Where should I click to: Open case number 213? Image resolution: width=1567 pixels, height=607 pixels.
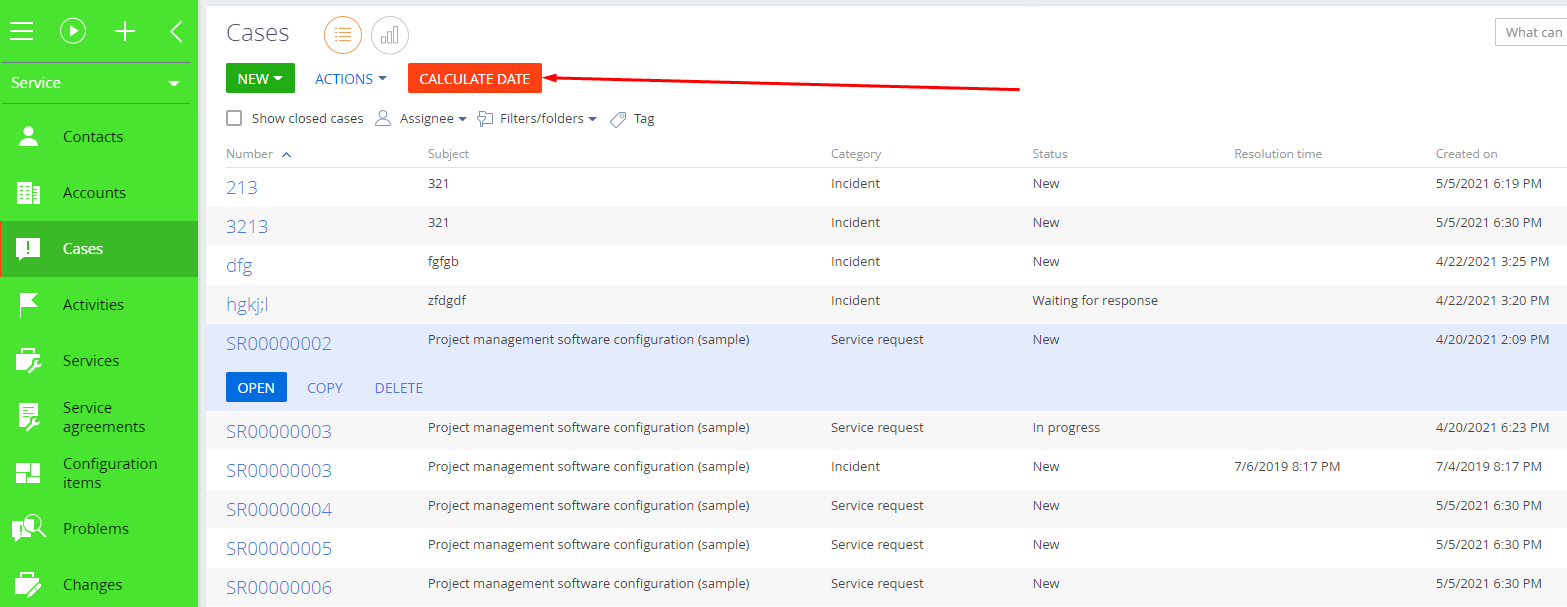coord(242,187)
